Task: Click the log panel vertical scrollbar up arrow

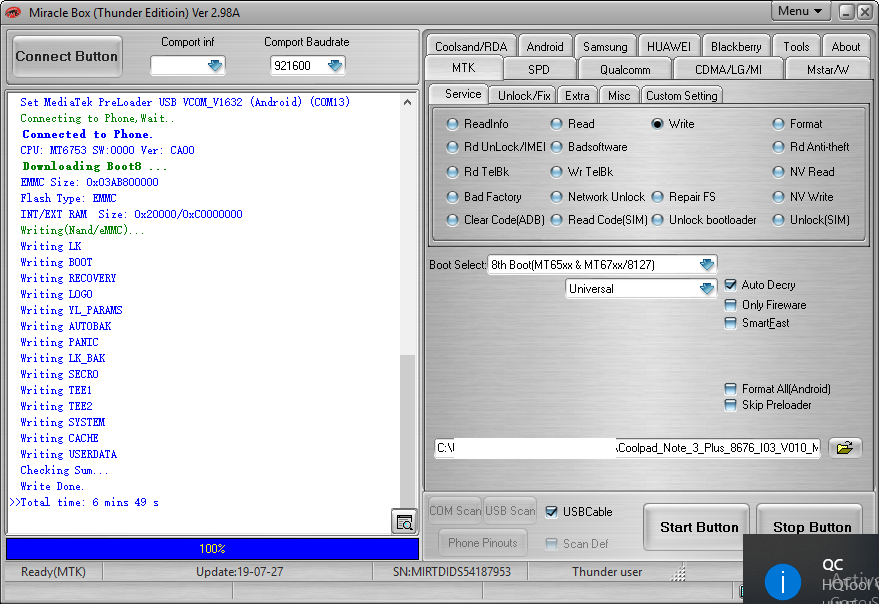Action: point(408,102)
